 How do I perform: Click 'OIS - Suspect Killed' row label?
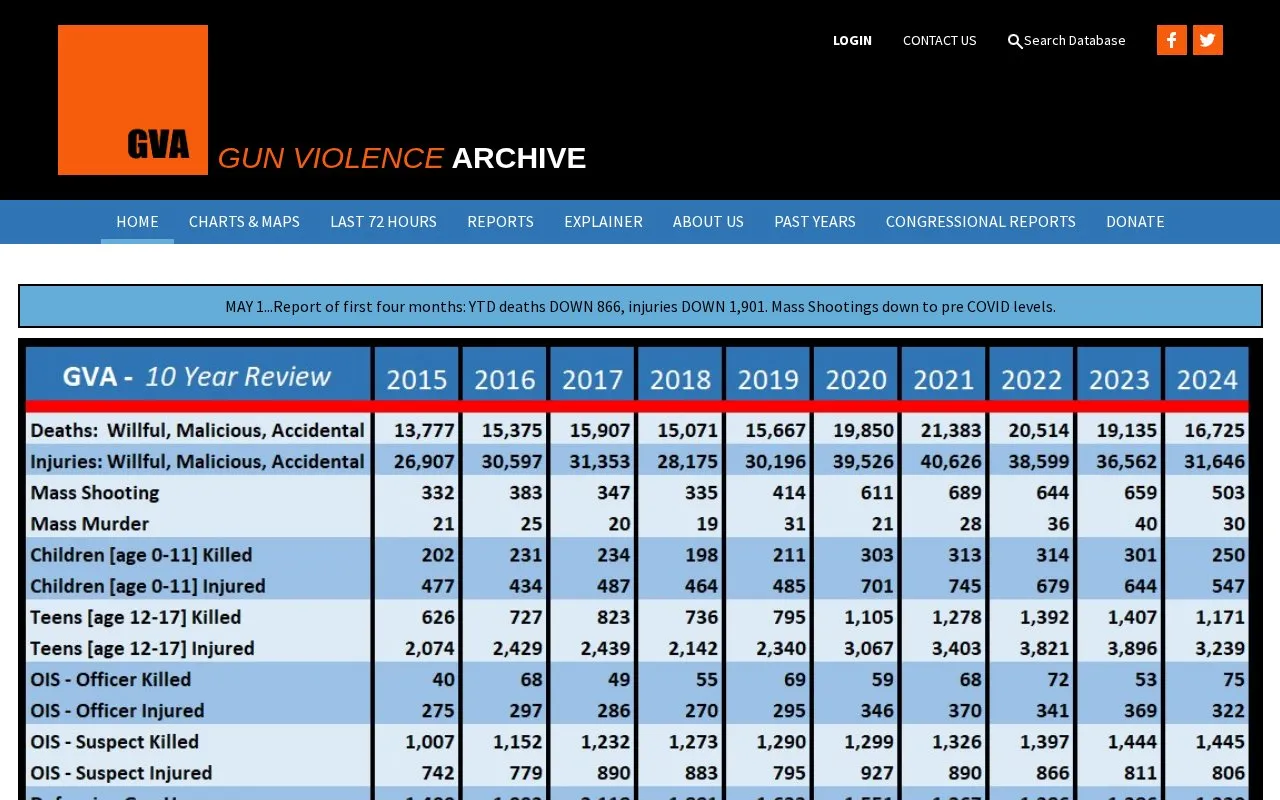pyautogui.click(x=114, y=741)
